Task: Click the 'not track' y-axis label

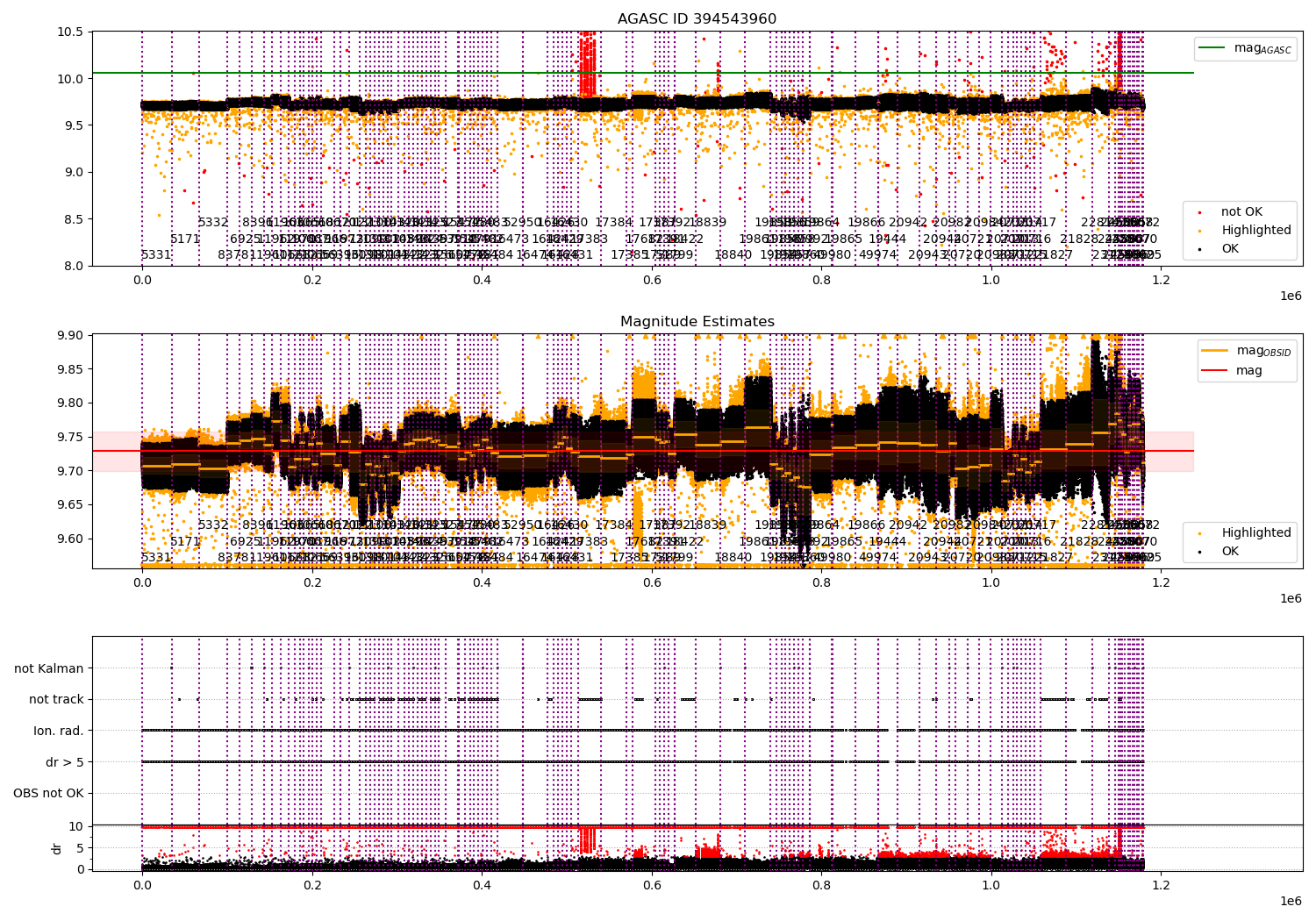Action: coord(56,699)
